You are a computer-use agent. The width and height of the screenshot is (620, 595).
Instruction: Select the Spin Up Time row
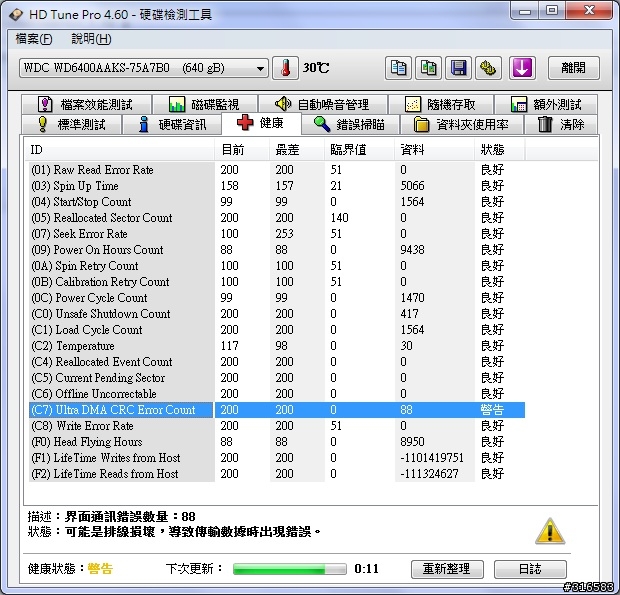277,186
